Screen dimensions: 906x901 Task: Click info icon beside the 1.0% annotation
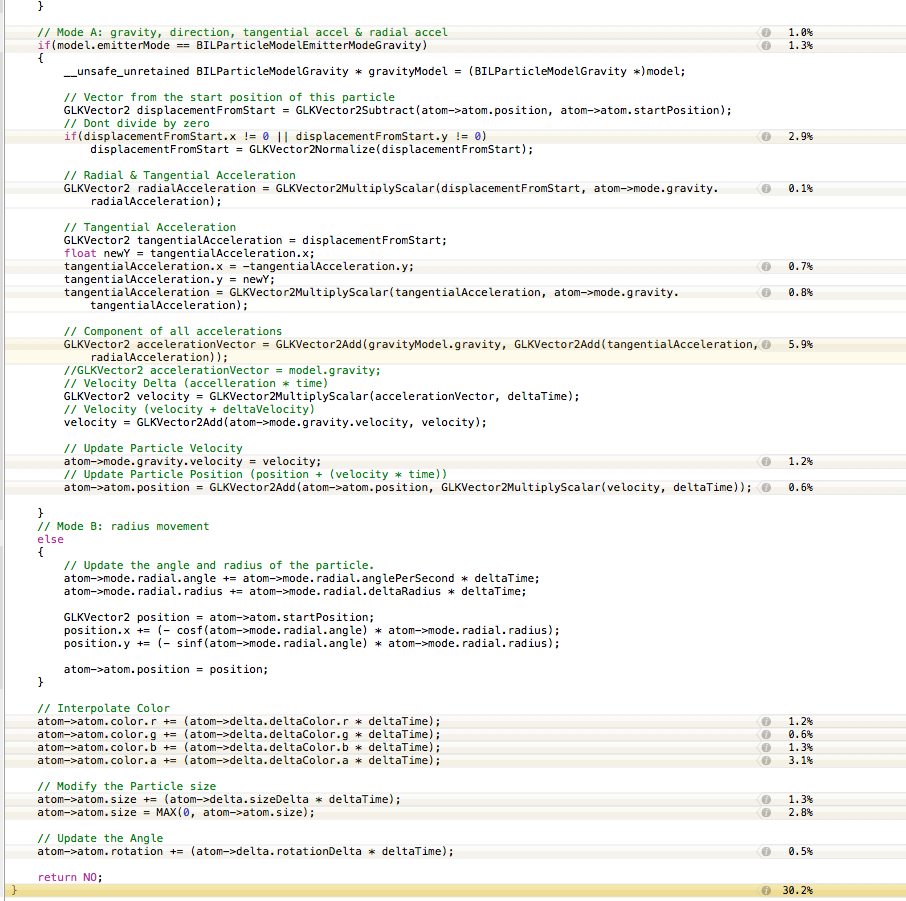[765, 33]
